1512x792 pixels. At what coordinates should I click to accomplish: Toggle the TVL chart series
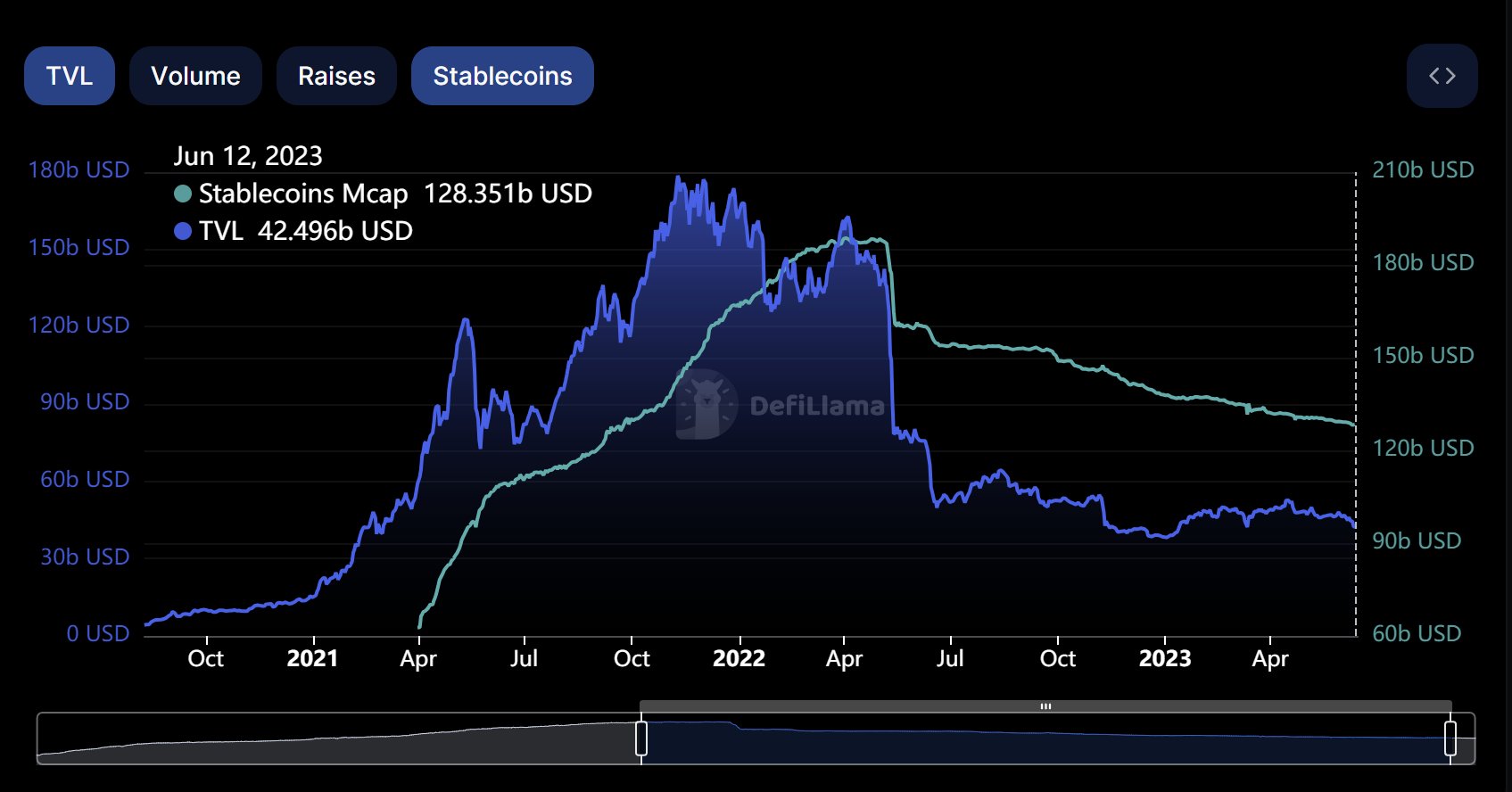(70, 76)
